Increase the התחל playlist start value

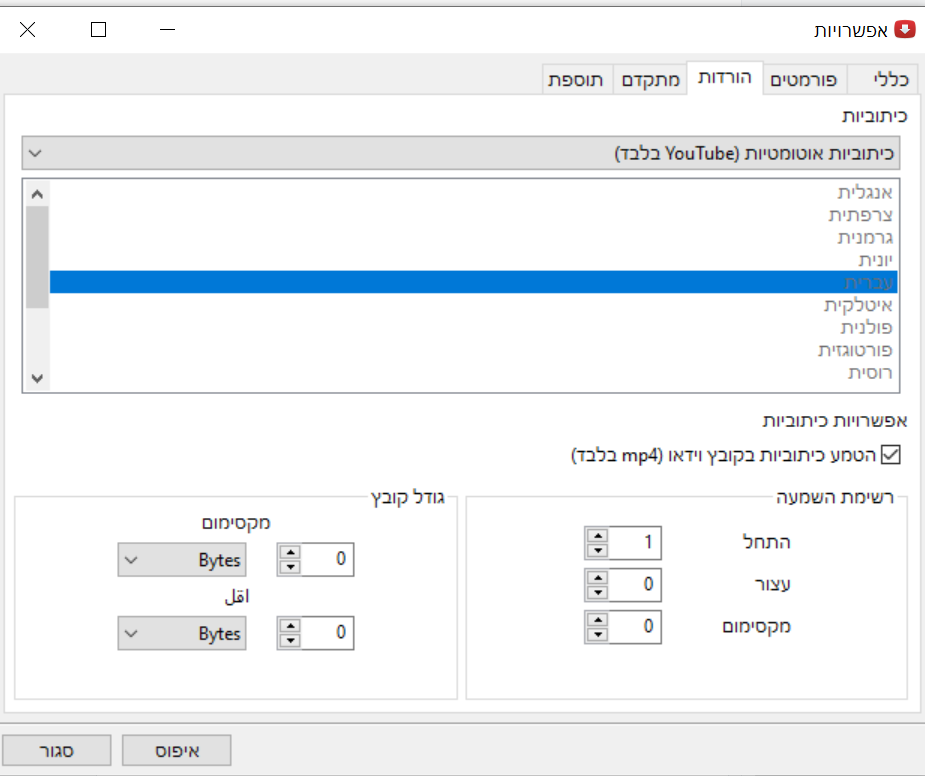pos(597,536)
